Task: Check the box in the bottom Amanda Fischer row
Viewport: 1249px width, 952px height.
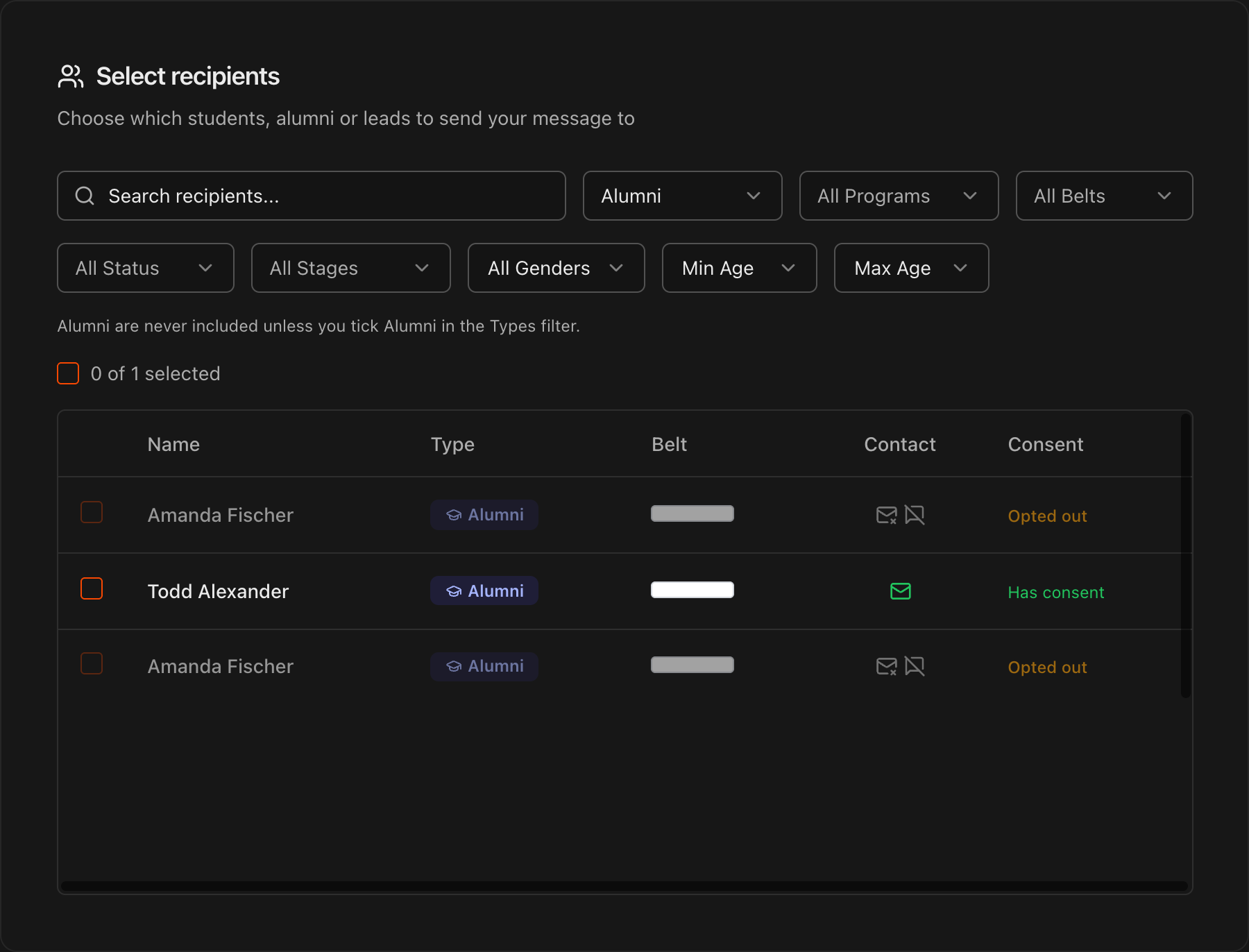Action: tap(92, 663)
